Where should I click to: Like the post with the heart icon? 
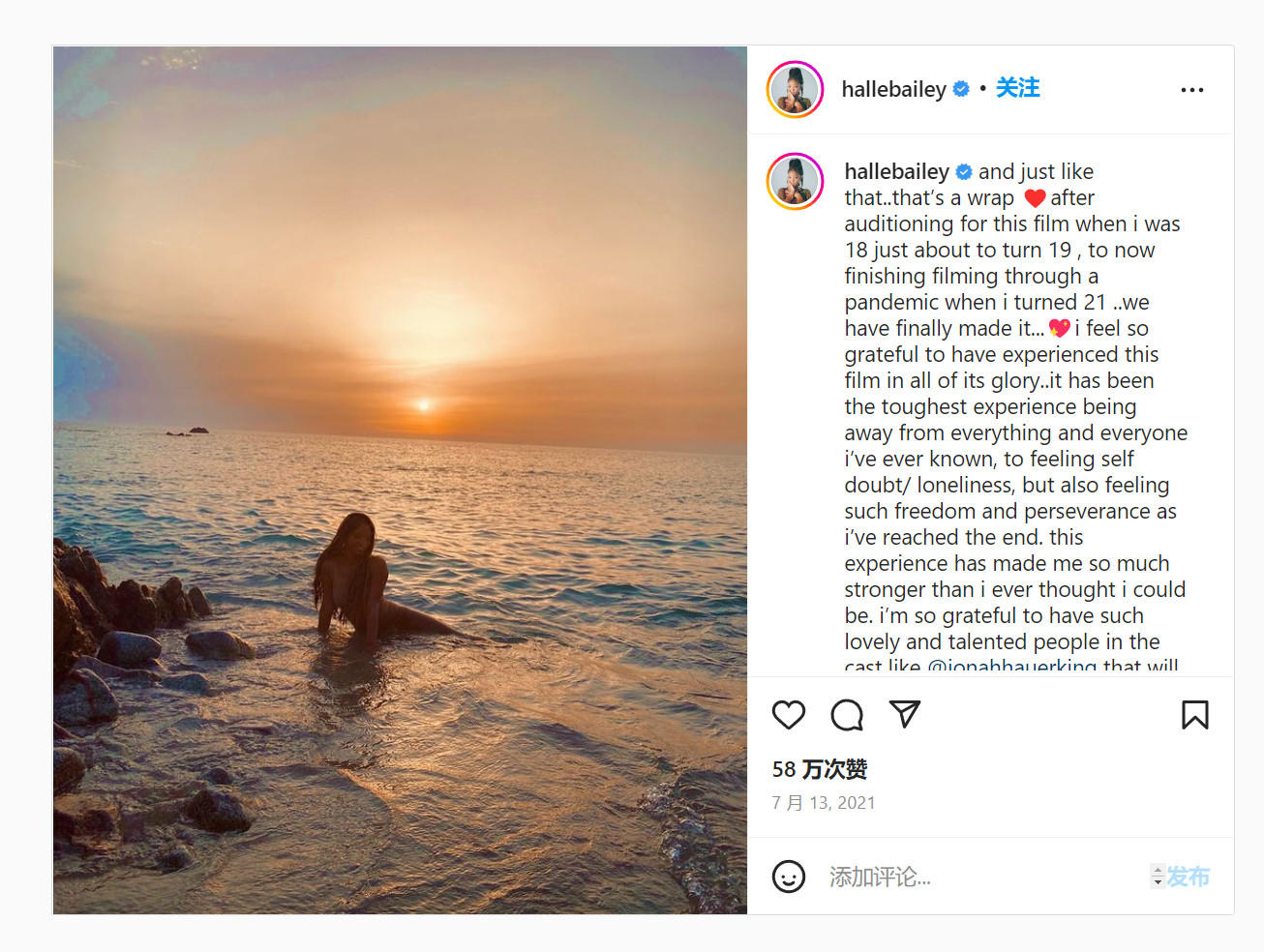789,715
